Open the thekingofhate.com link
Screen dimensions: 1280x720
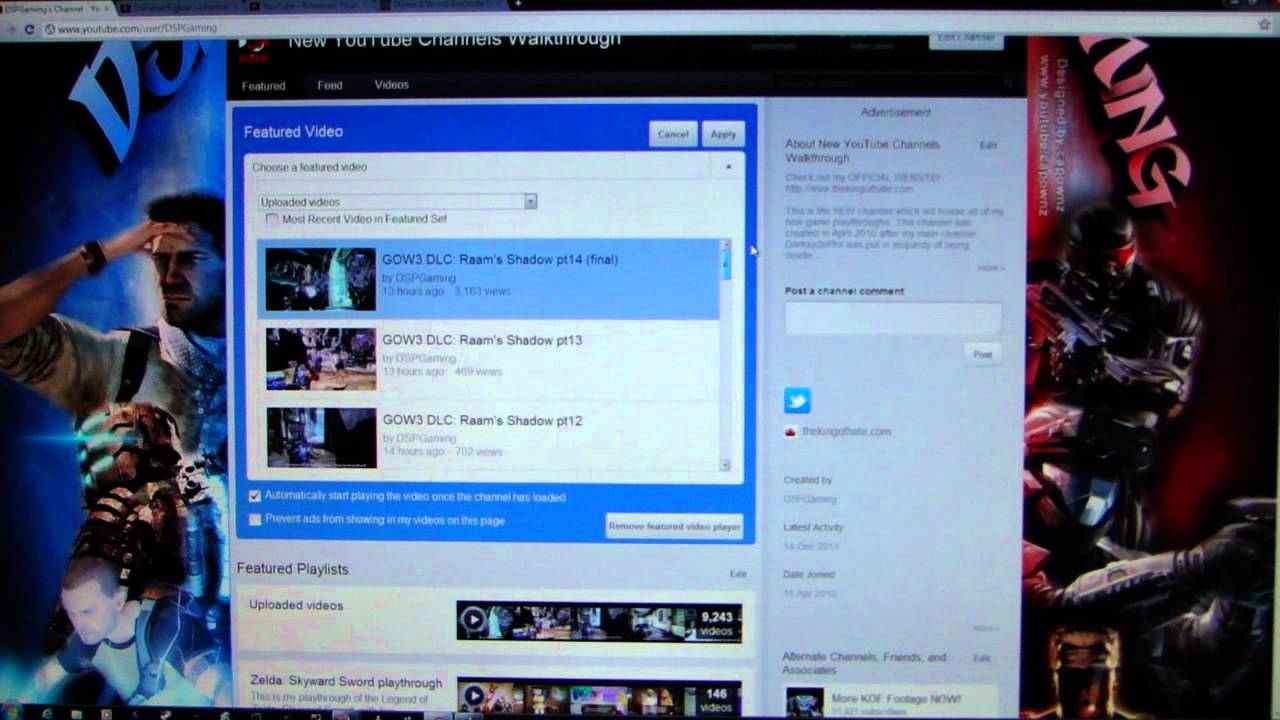[x=846, y=432]
